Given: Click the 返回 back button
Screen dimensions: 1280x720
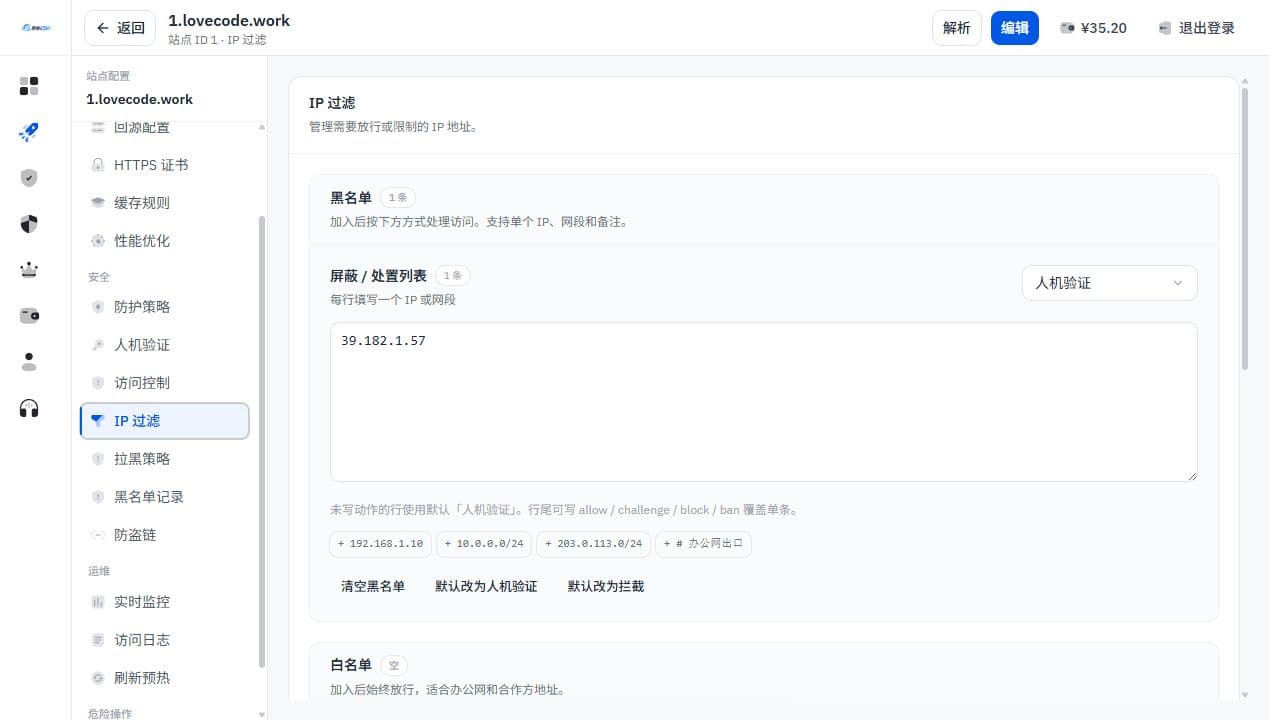Looking at the screenshot, I should pyautogui.click(x=120, y=28).
